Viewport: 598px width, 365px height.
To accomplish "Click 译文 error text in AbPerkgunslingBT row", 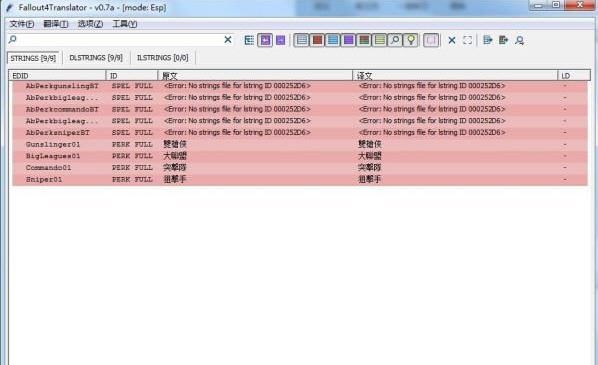I will (432, 86).
